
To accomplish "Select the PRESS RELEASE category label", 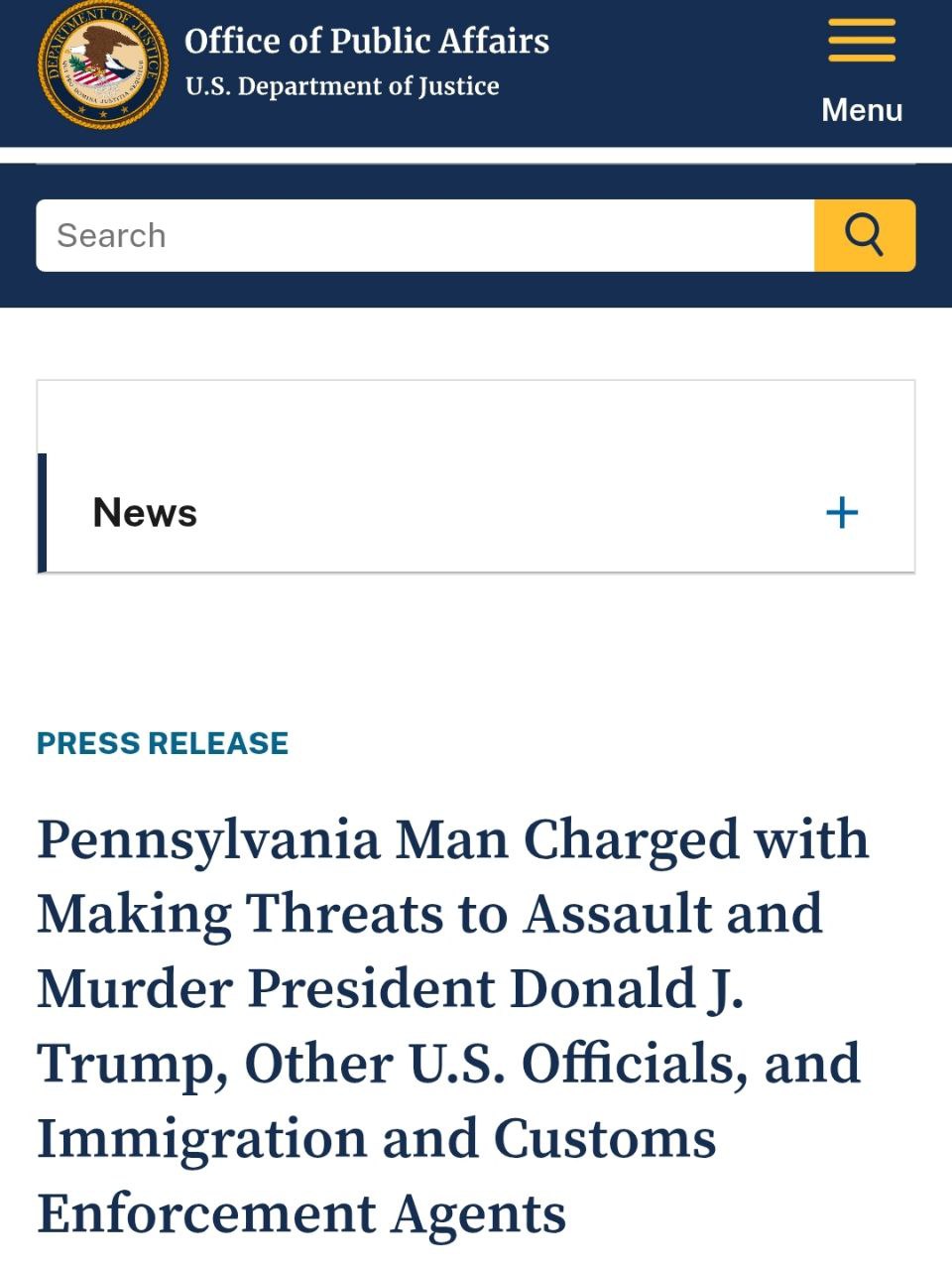I will 163,743.
